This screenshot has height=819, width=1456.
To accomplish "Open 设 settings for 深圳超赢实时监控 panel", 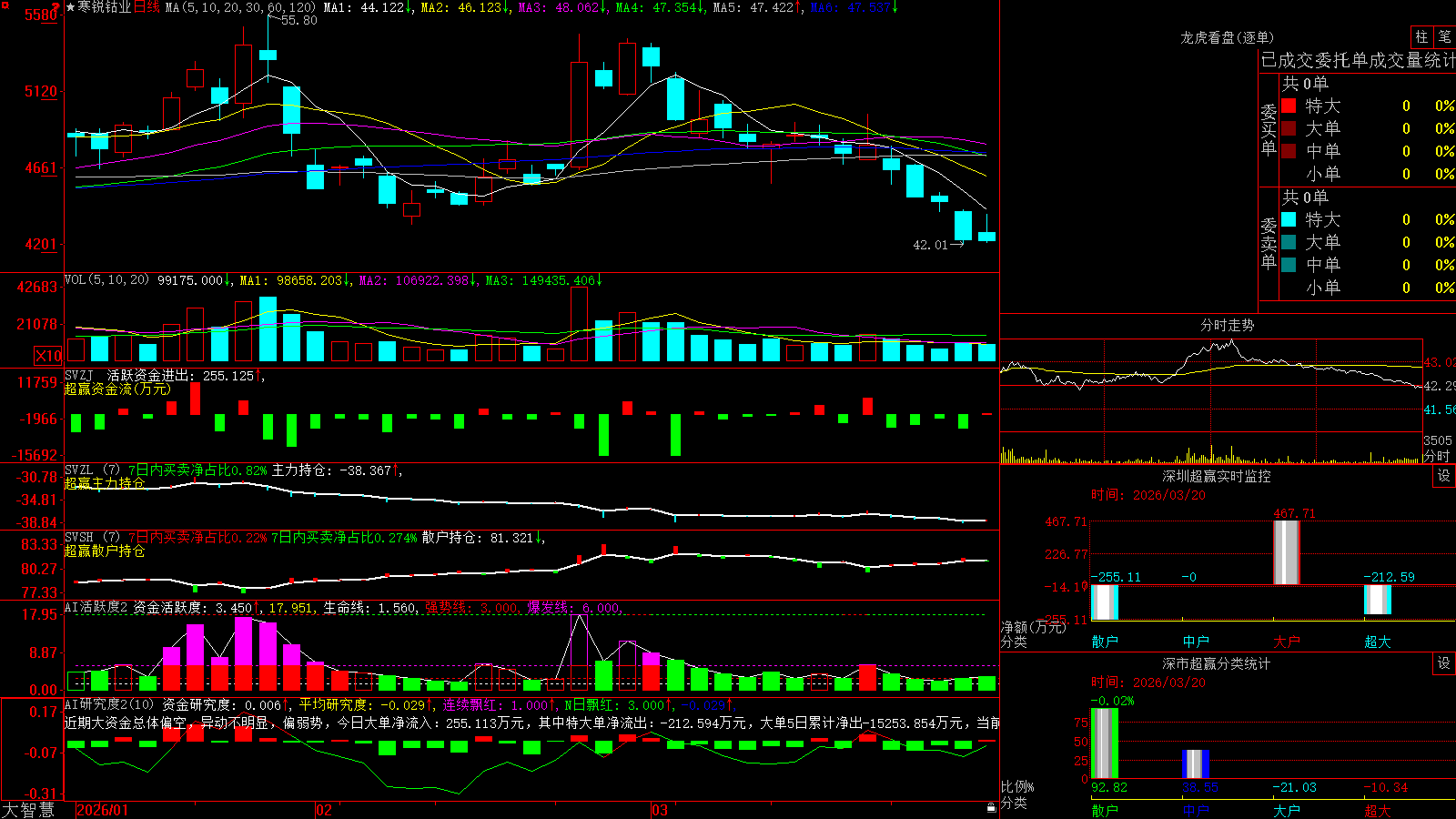I will tap(1444, 476).
